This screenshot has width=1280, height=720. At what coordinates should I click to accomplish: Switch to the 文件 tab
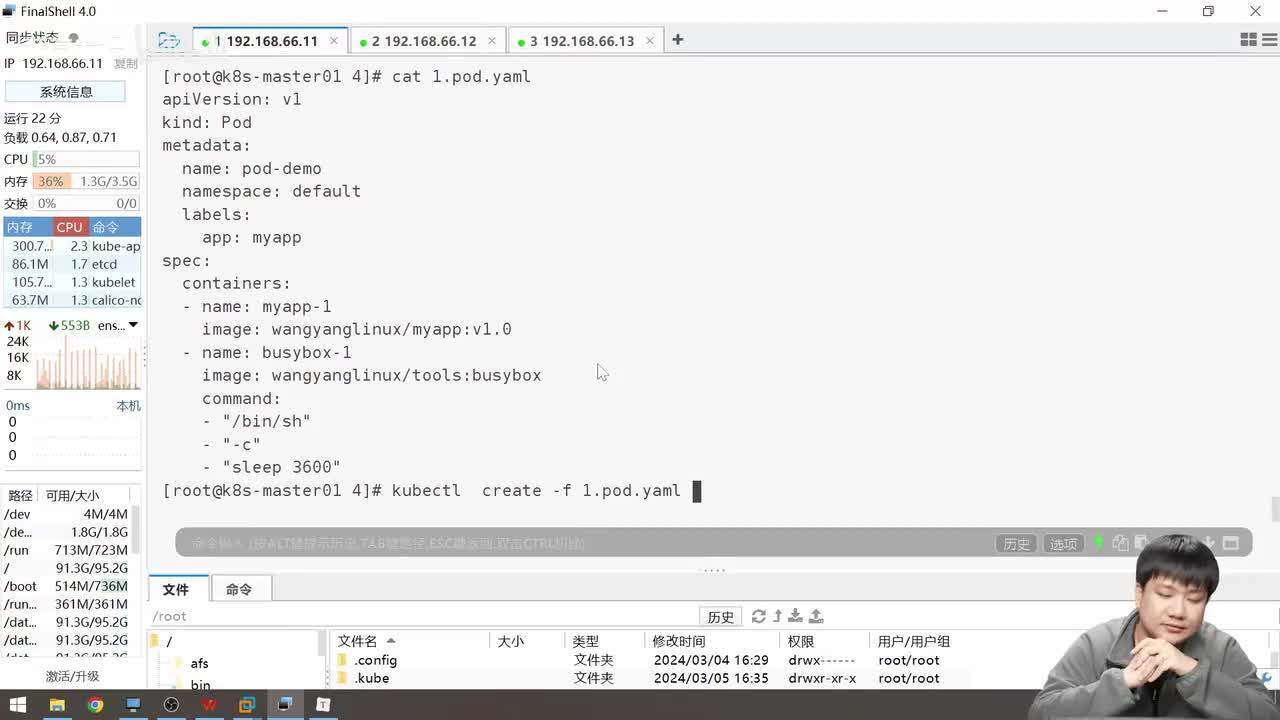(176, 589)
